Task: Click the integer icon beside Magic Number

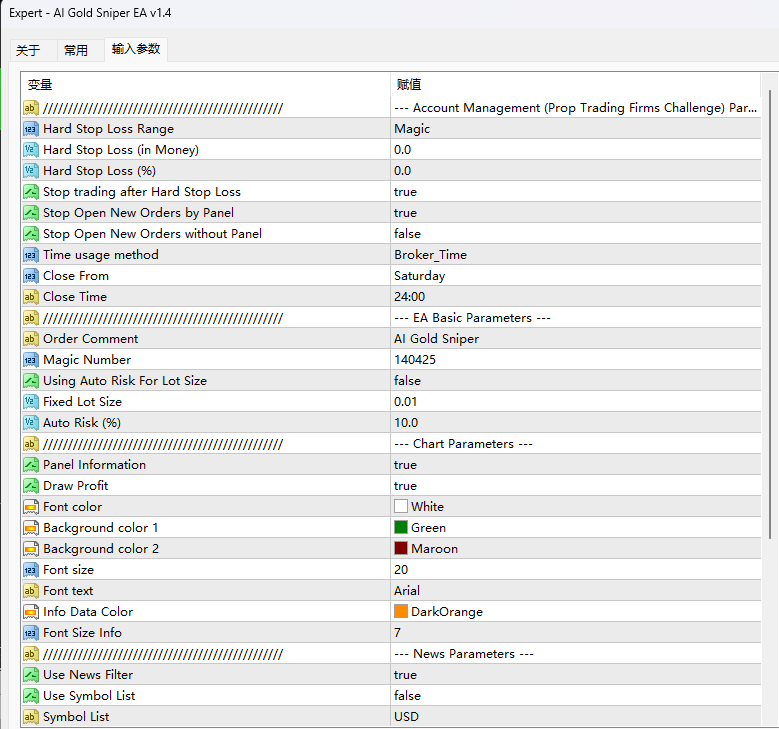Action: (x=30, y=360)
